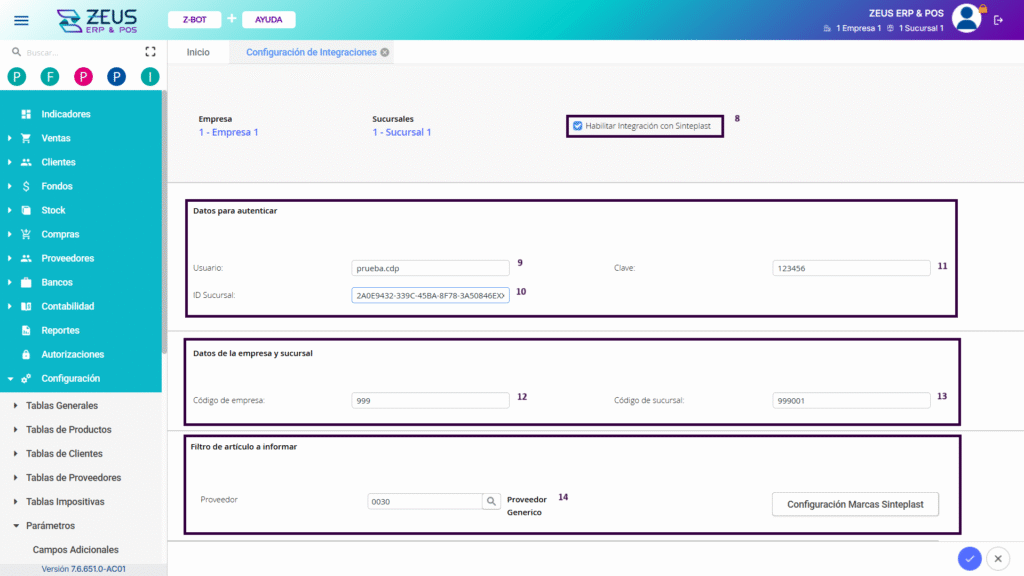Viewport: 1024px width, 576px height.
Task: Click the first teal P shortcut circle
Action: (x=17, y=77)
